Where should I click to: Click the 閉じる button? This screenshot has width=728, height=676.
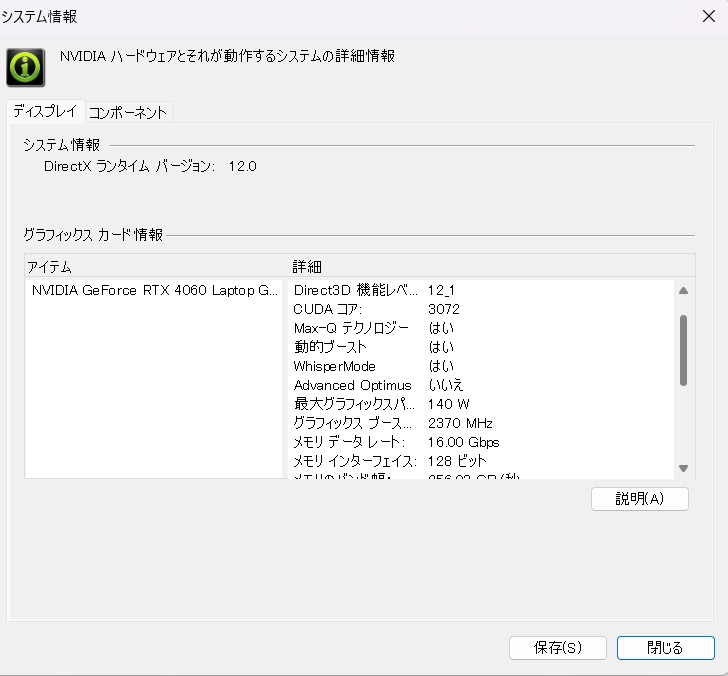[665, 647]
